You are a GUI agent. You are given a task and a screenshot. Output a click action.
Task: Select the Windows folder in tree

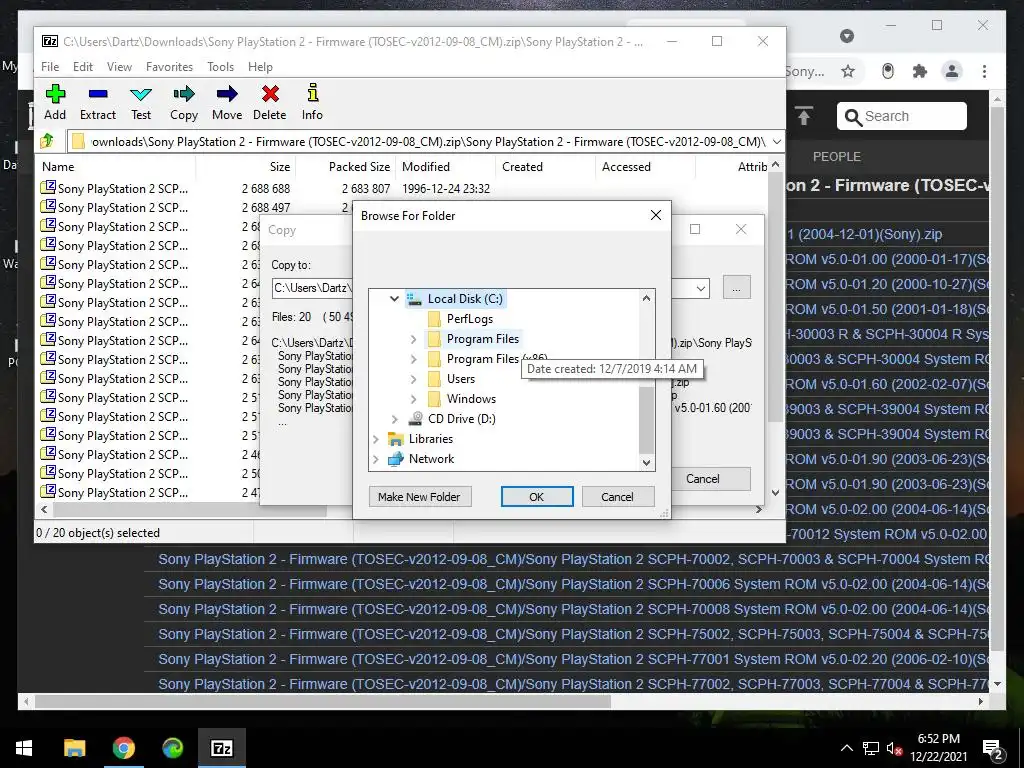[471, 399]
